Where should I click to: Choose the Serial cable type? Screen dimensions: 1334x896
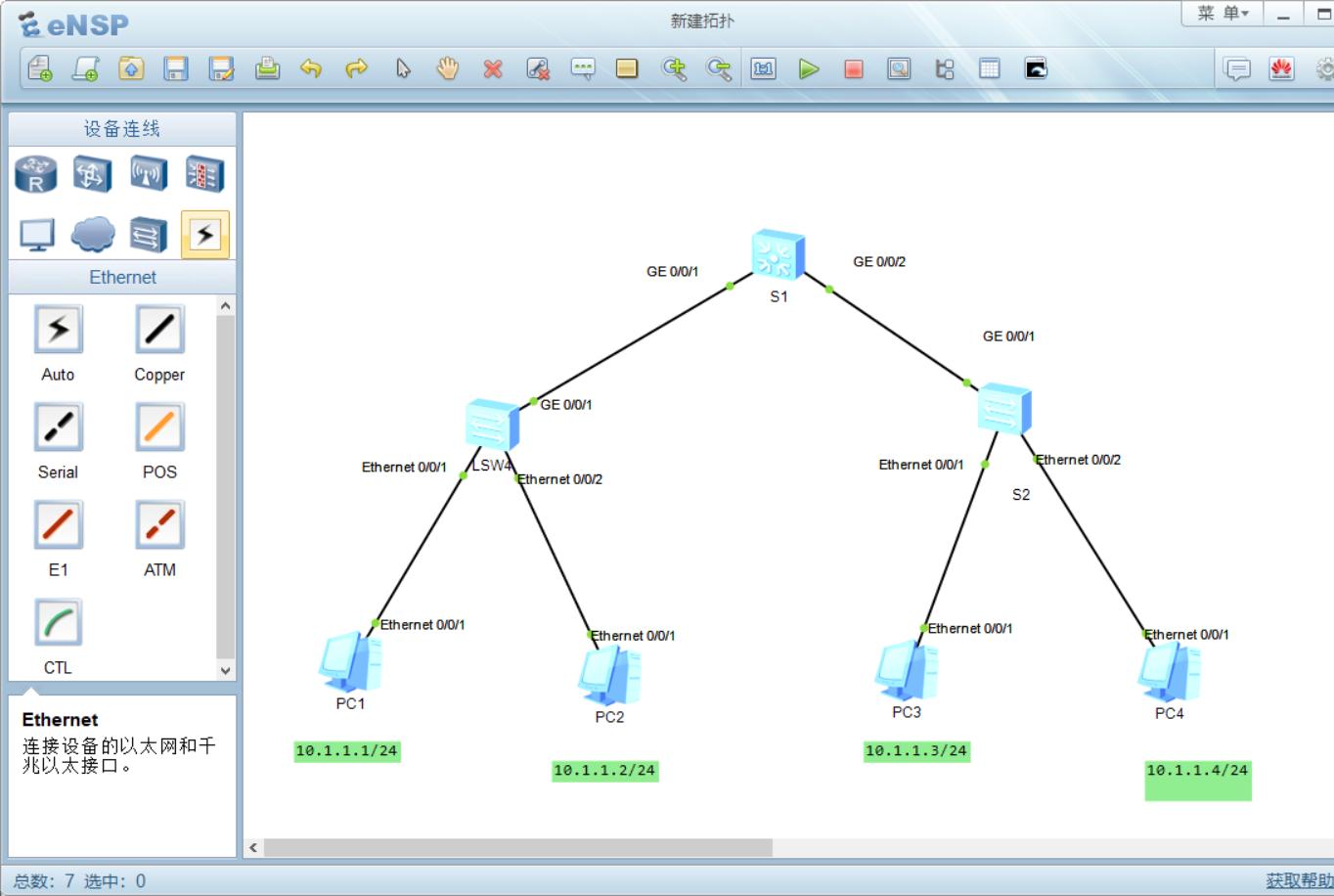coord(58,426)
